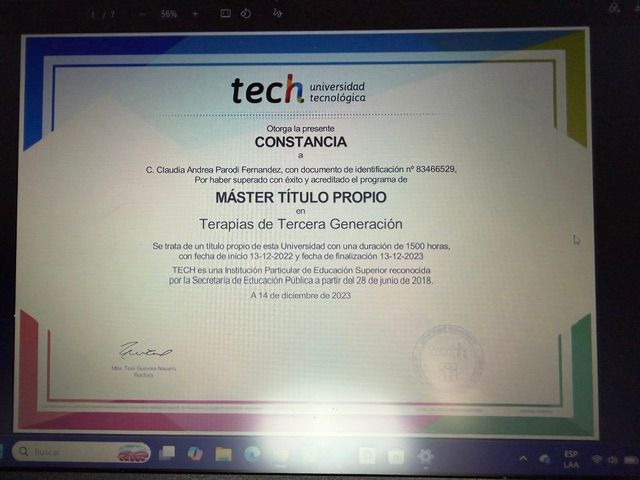
Task: Zoom out with the minus button
Action: pos(142,14)
